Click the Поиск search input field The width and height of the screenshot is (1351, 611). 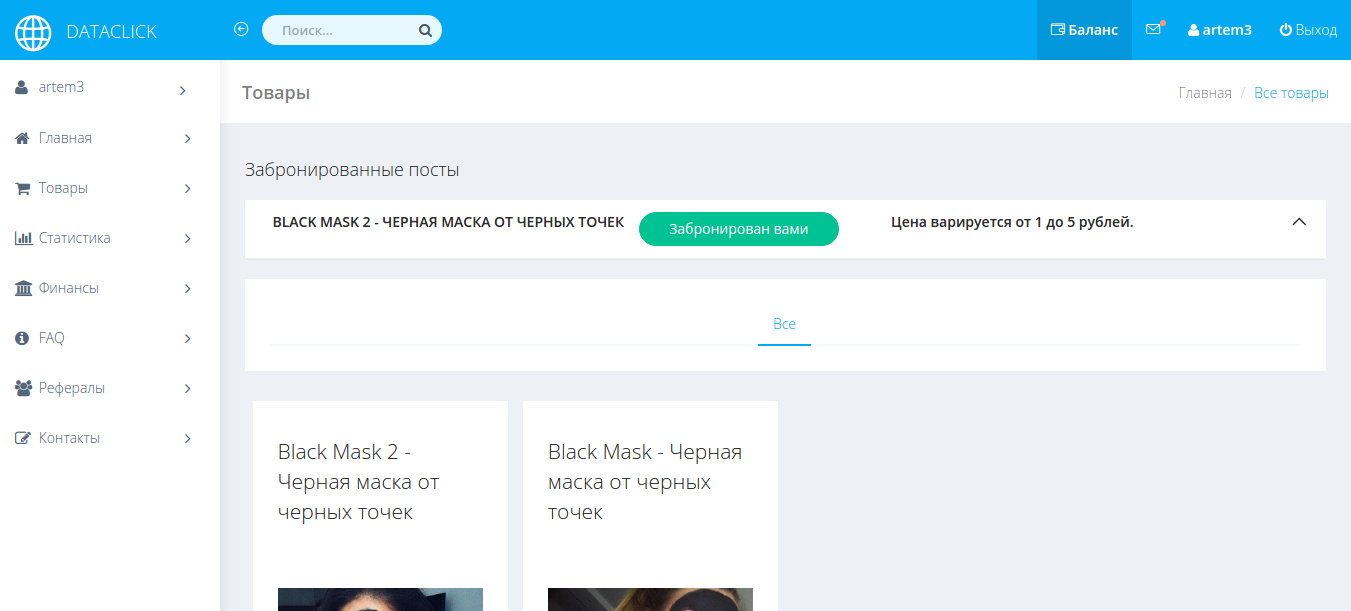pos(352,30)
